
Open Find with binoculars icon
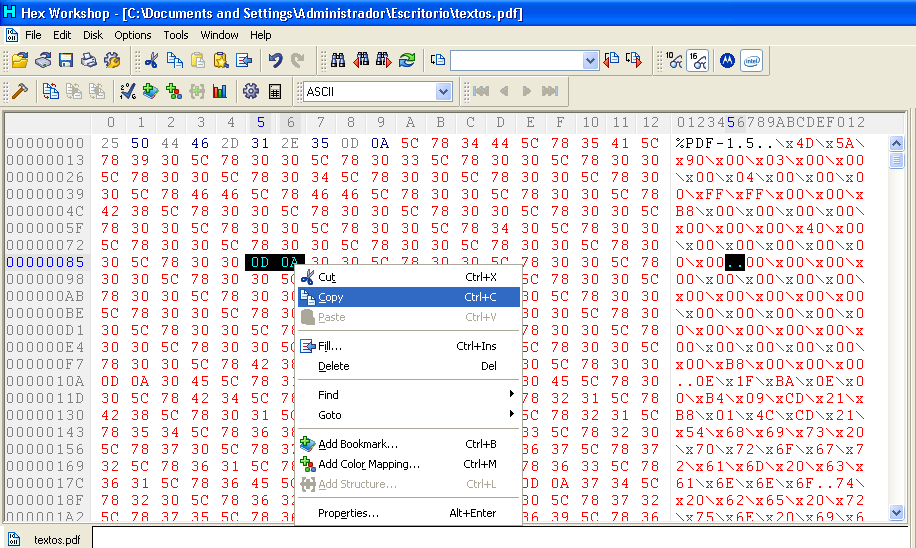pyautogui.click(x=338, y=60)
